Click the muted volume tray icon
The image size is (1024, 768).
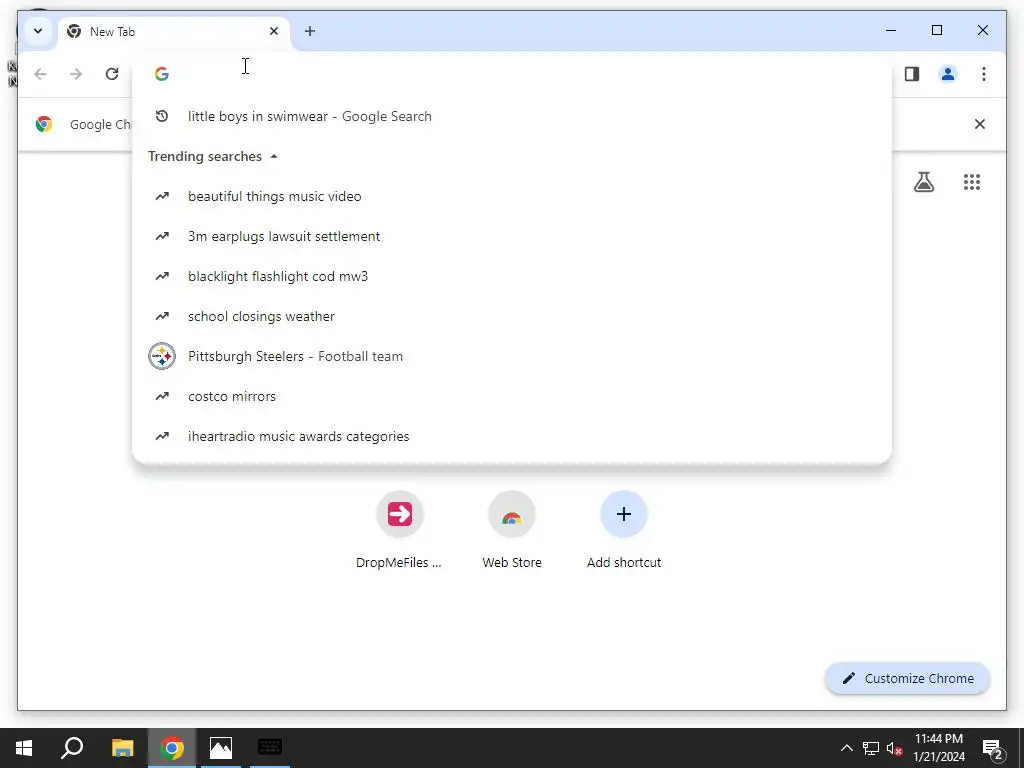(895, 749)
